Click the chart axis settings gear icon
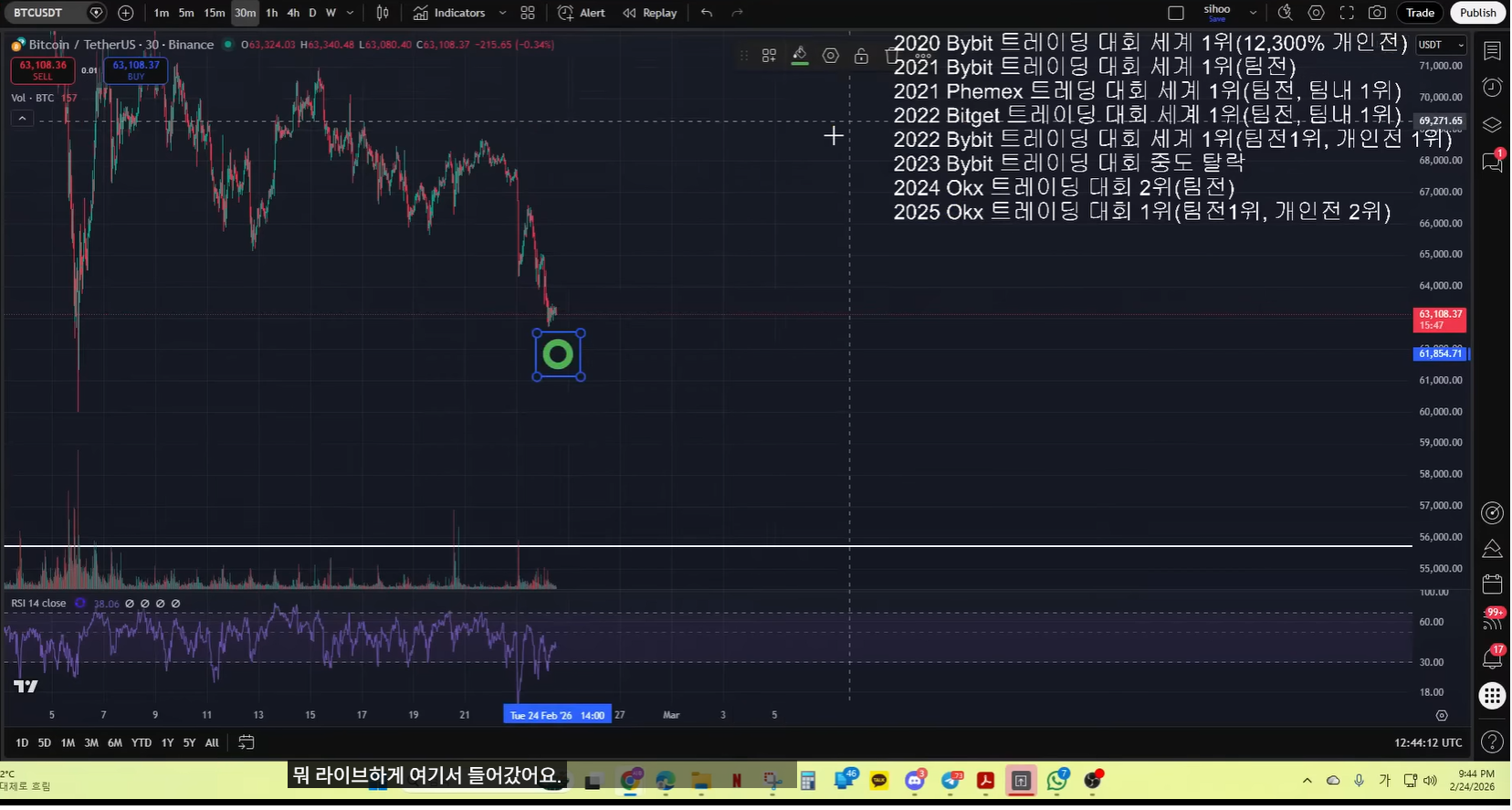 [x=1442, y=715]
